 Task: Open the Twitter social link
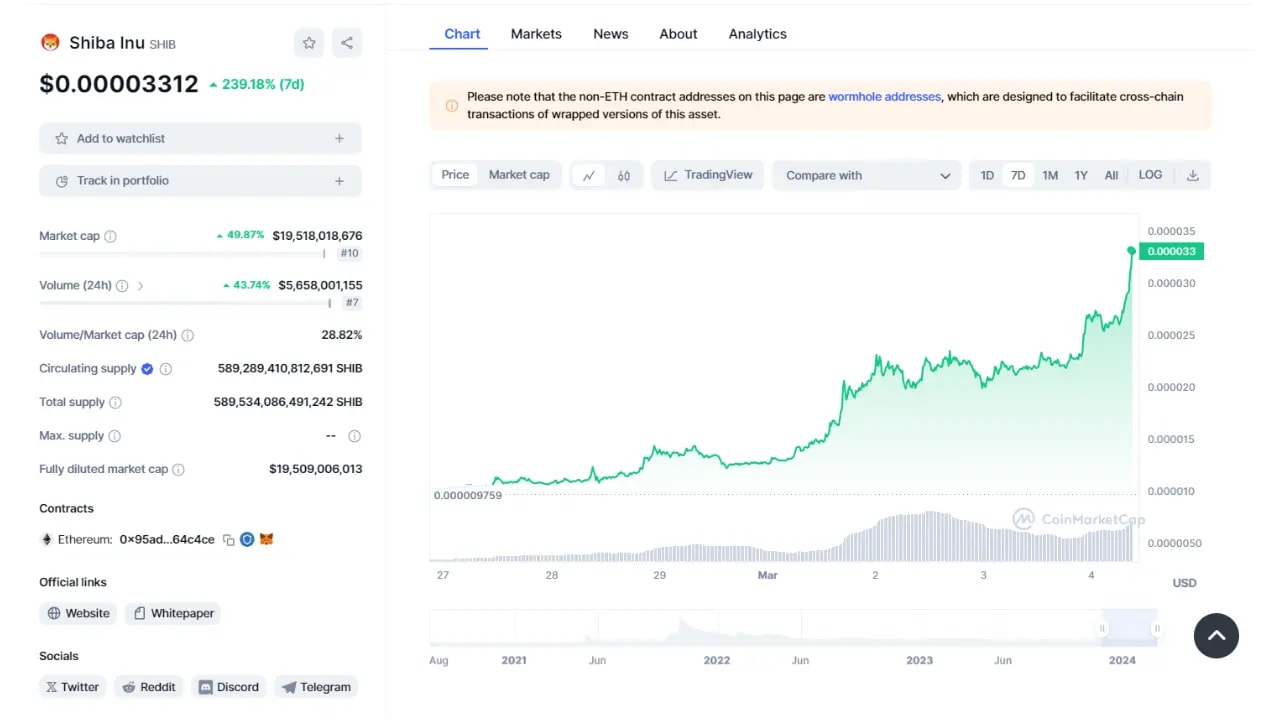pos(72,687)
